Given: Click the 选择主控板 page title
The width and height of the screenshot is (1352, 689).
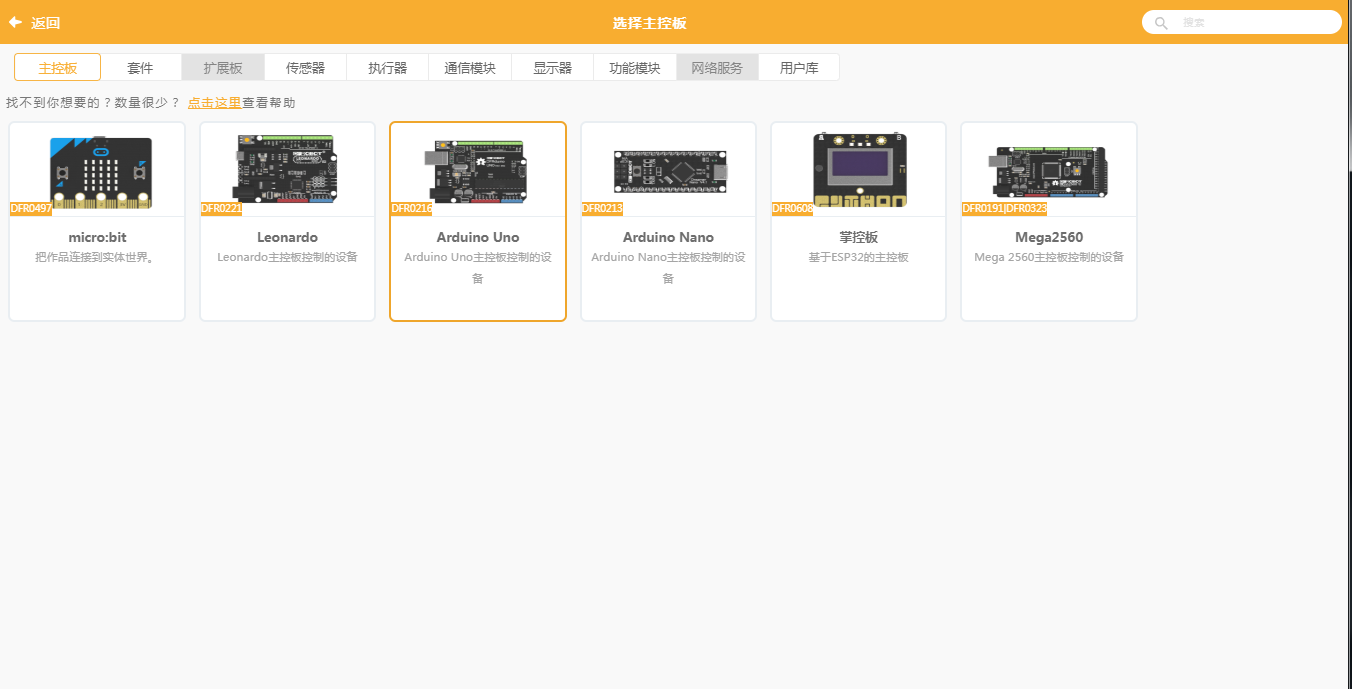Looking at the screenshot, I should tap(650, 23).
